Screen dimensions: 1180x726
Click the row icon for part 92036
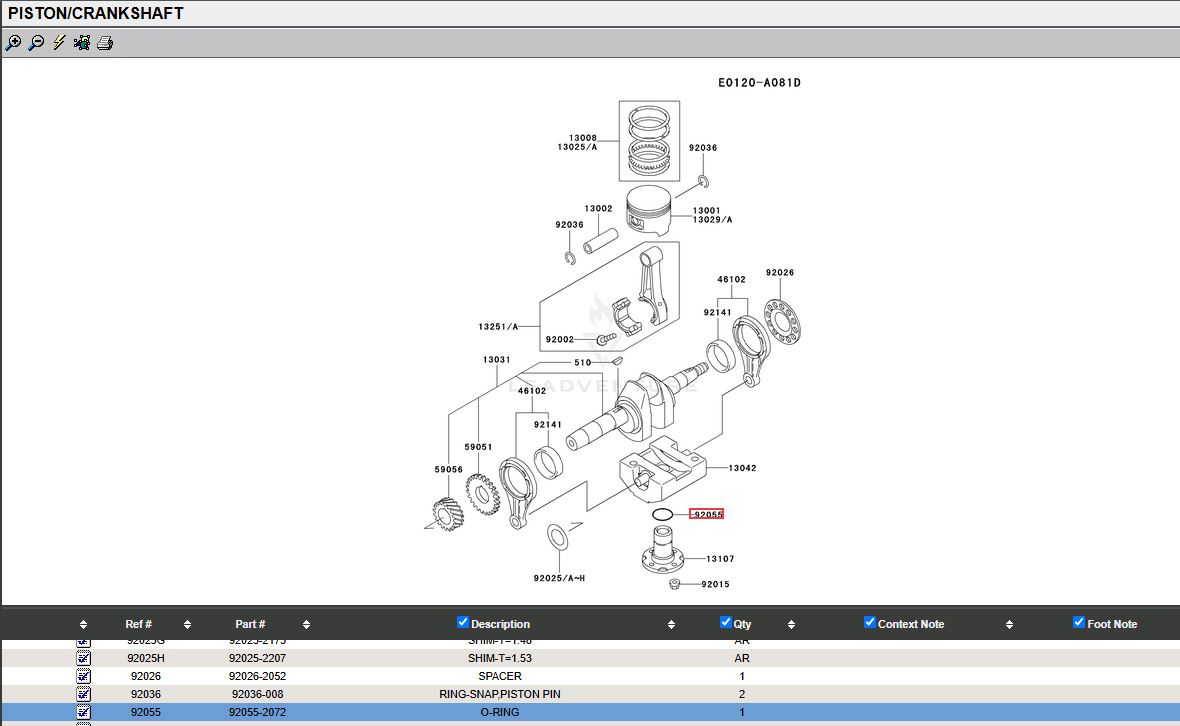83,694
